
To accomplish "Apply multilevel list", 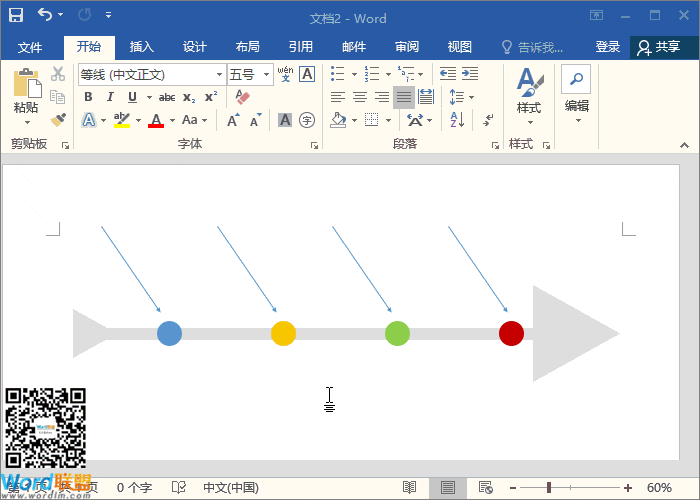I will pyautogui.click(x=406, y=74).
